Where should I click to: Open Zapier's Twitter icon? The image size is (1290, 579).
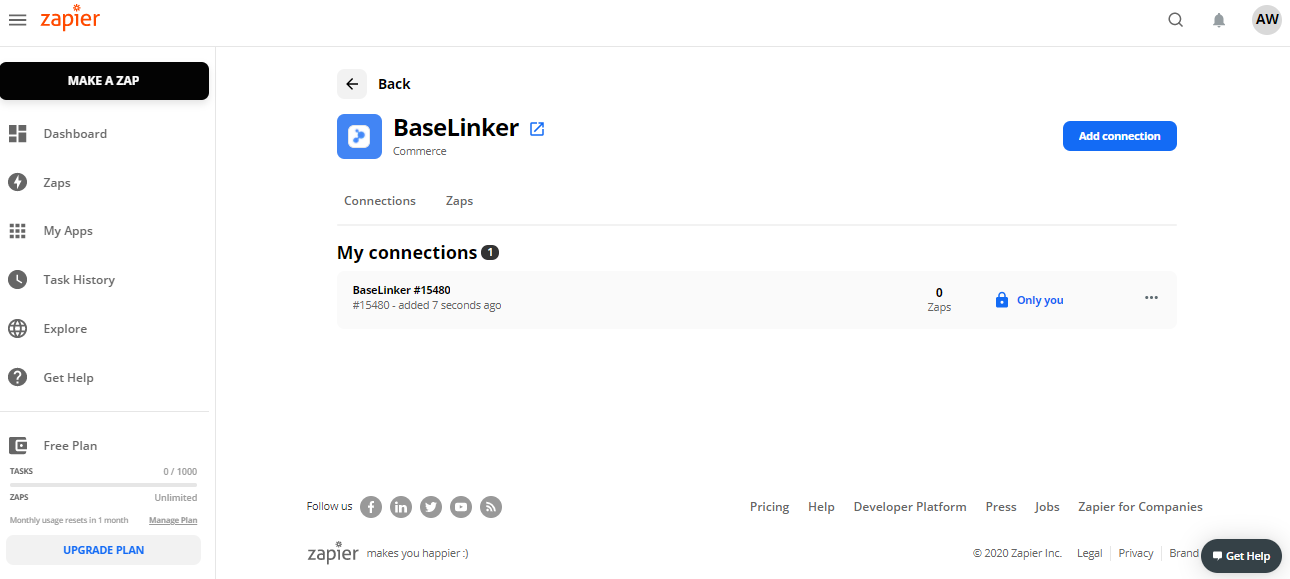[x=431, y=507]
